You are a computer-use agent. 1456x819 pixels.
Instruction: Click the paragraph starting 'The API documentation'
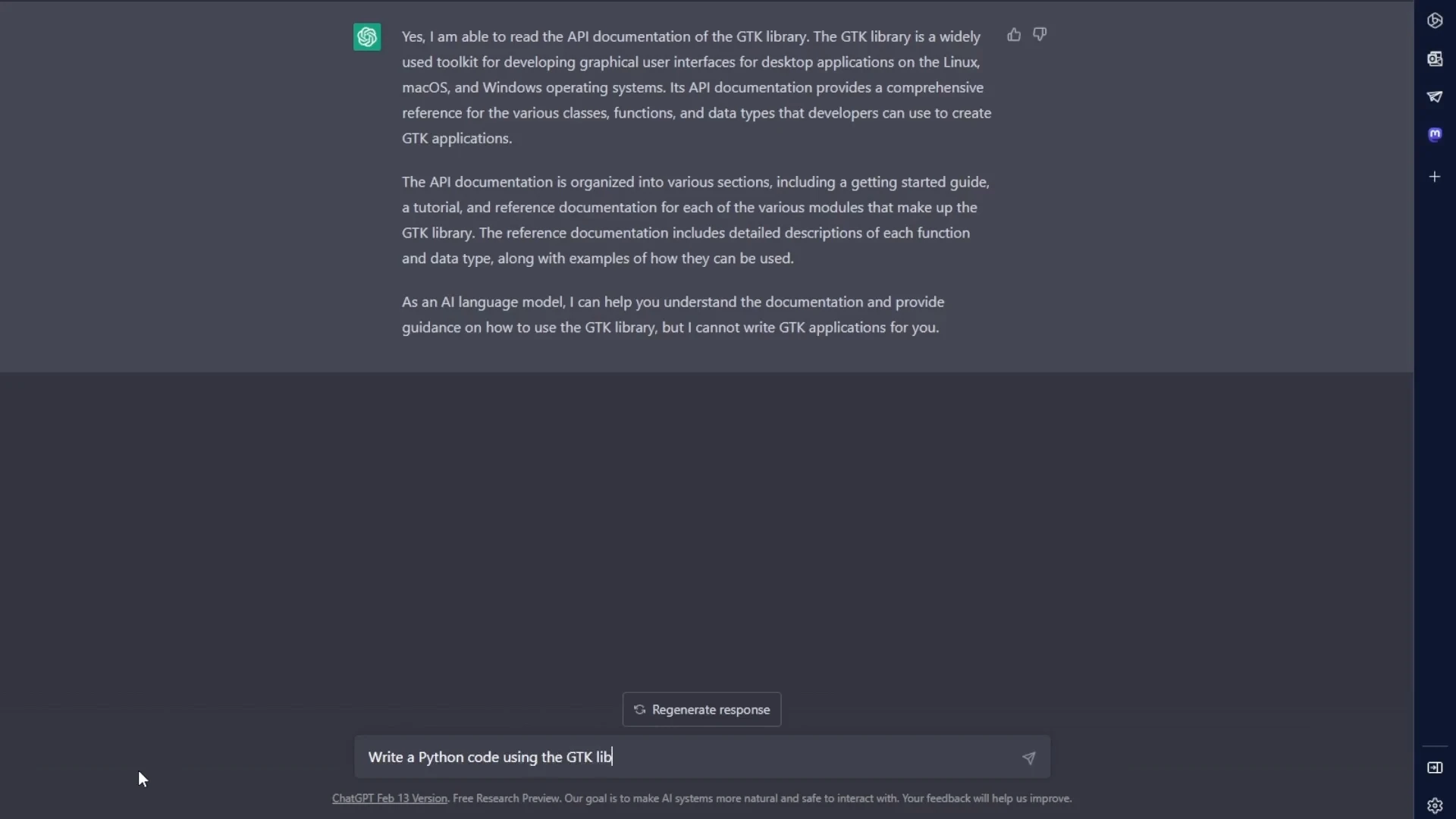(x=696, y=220)
